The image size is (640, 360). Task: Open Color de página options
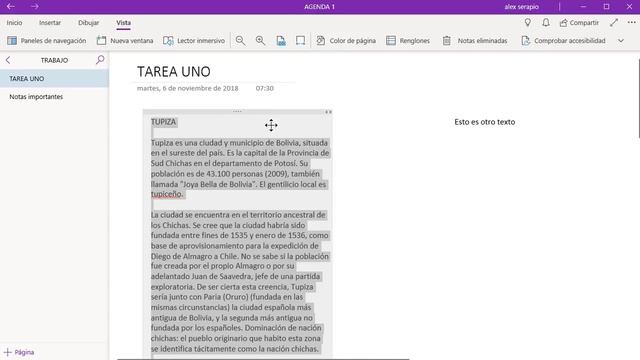pyautogui.click(x=346, y=41)
